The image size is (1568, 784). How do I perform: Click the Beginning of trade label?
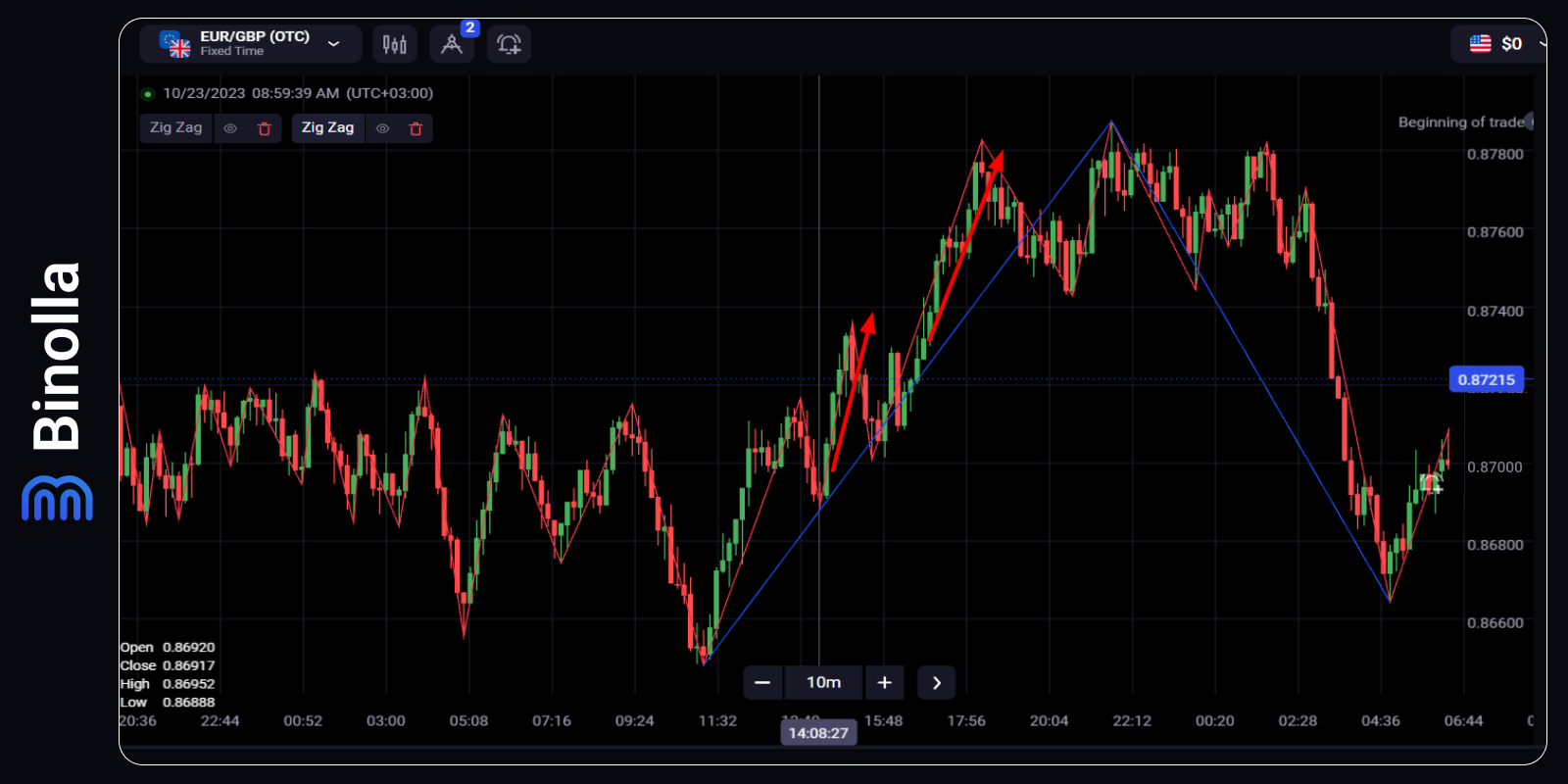[x=1461, y=122]
